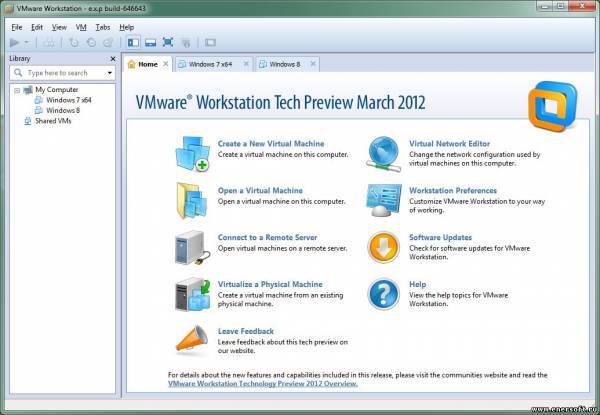The width and height of the screenshot is (600, 415).
Task: Click the Send Ctrl+Alt+Del toolbar icon
Action: 49,42
